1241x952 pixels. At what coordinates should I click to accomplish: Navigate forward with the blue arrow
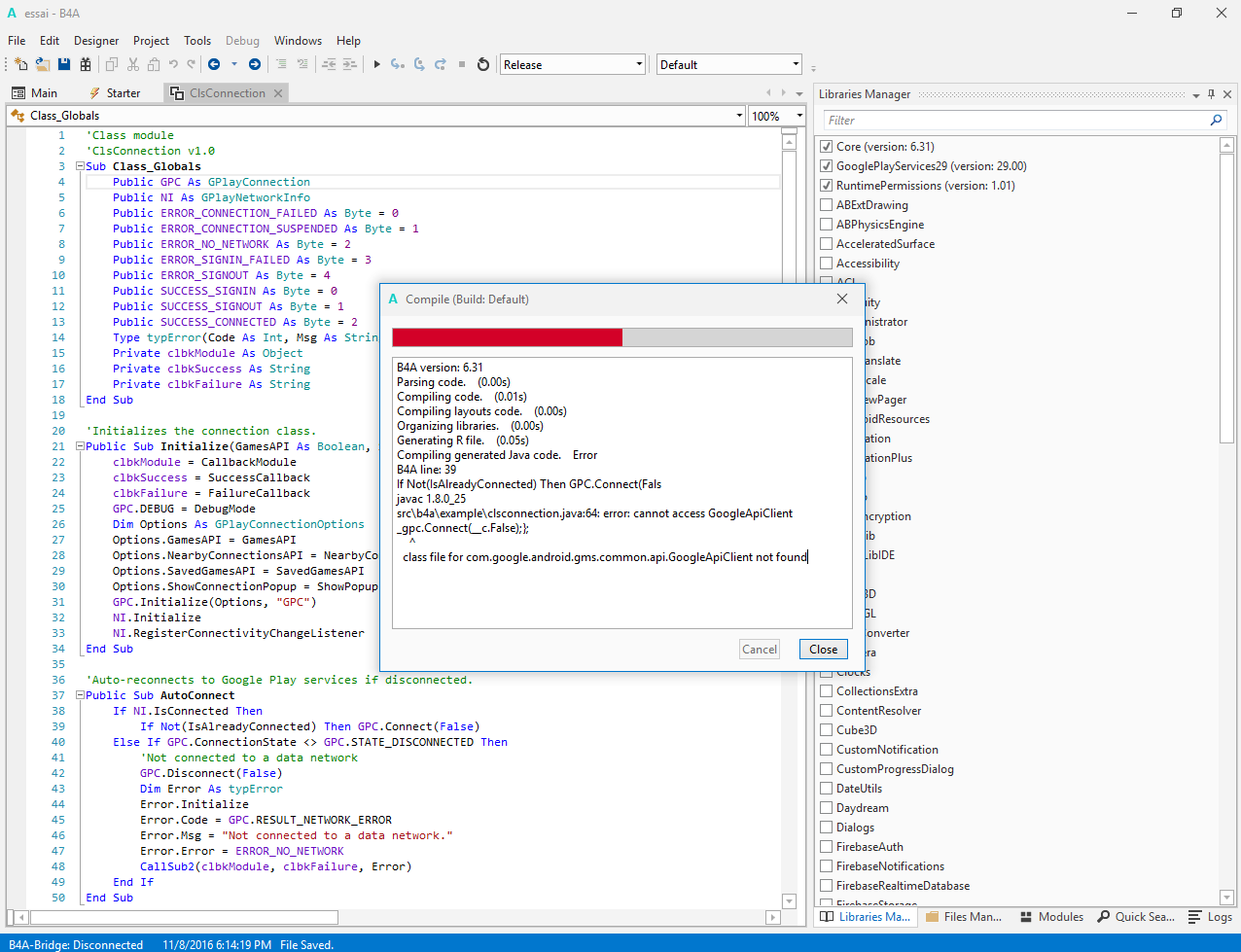point(255,64)
